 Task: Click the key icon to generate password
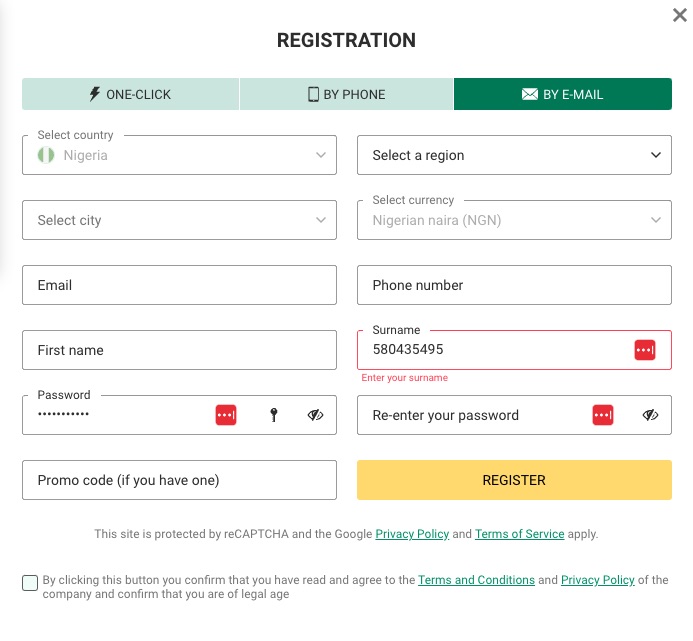pyautogui.click(x=274, y=415)
